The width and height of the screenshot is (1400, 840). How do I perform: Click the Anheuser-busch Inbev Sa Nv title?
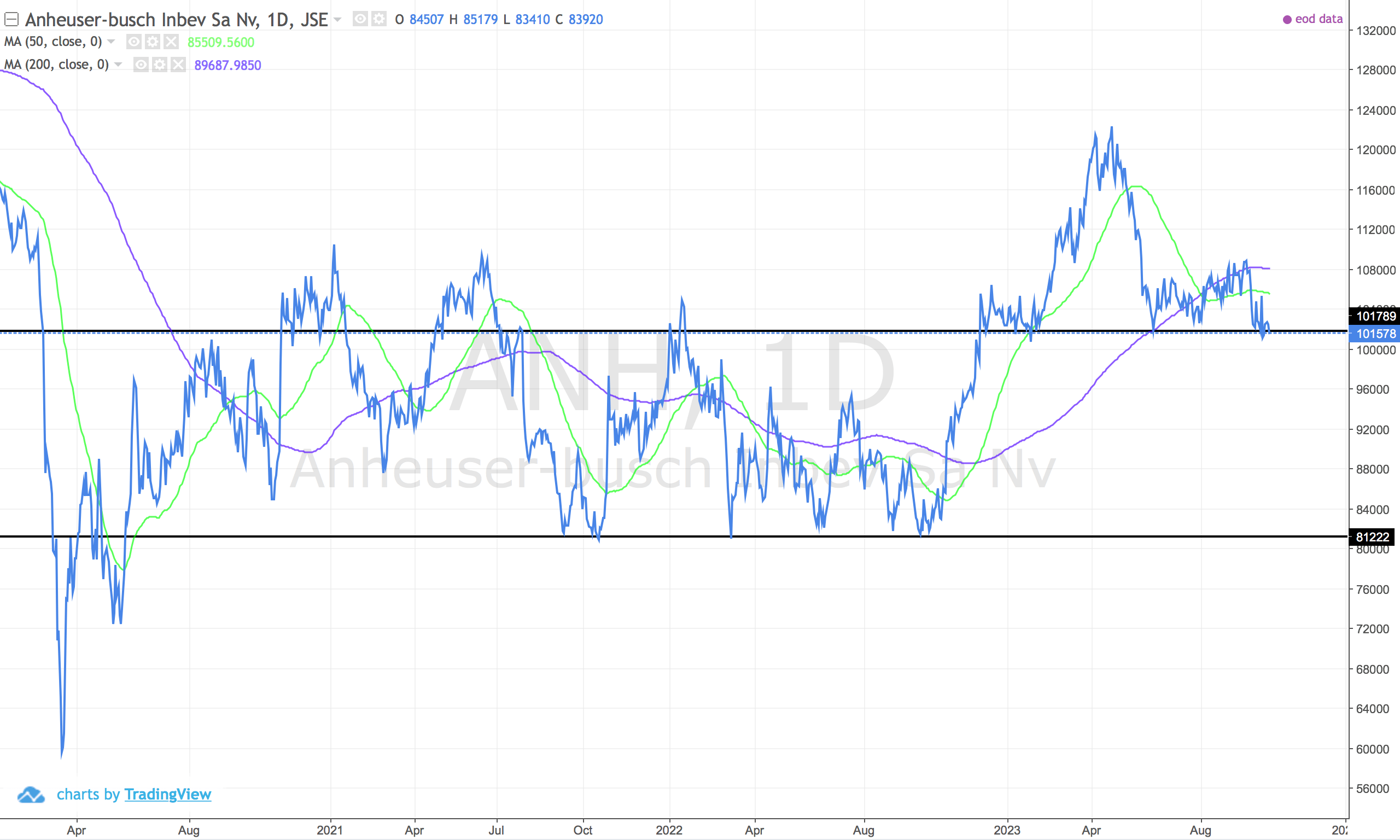177,20
